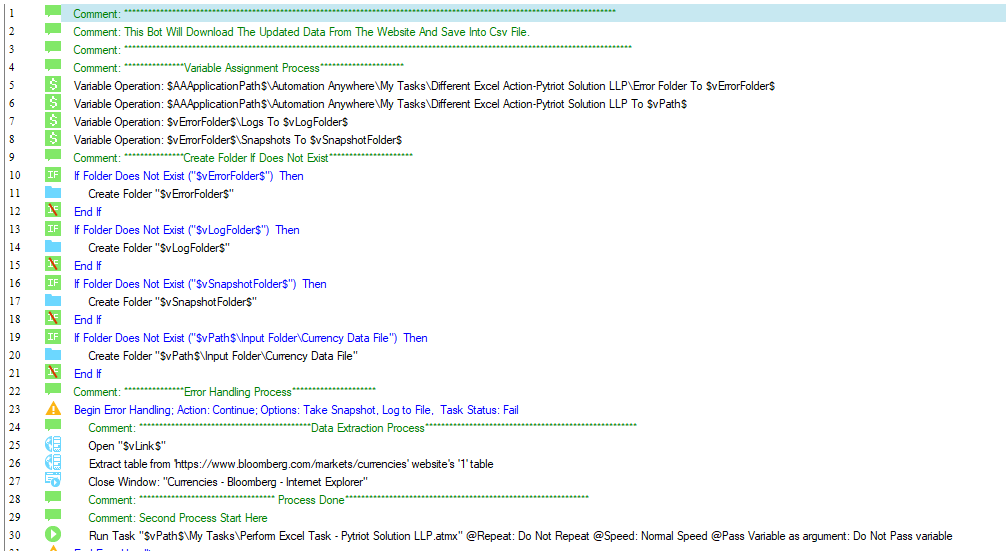Click the IF icon for vSnapshotFolder condition
The height and width of the screenshot is (551, 1006).
[x=53, y=282]
